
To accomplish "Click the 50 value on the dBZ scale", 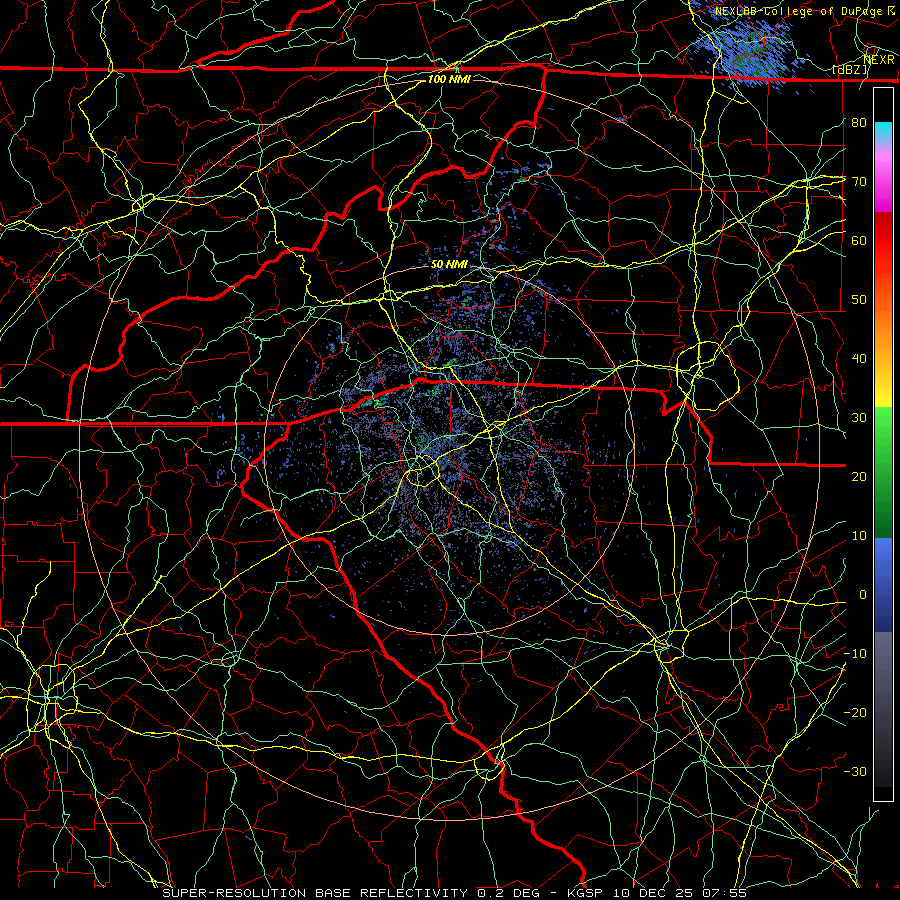I will [x=859, y=300].
